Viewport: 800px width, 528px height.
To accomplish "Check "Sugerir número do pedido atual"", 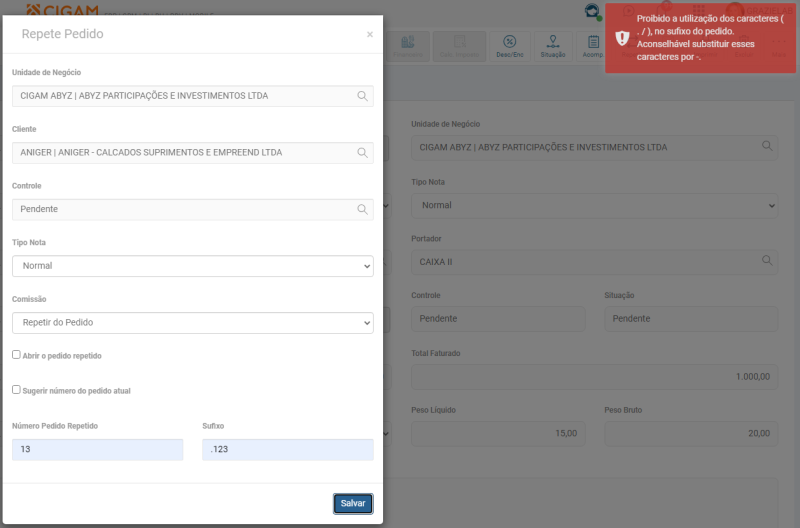I will click(x=16, y=390).
